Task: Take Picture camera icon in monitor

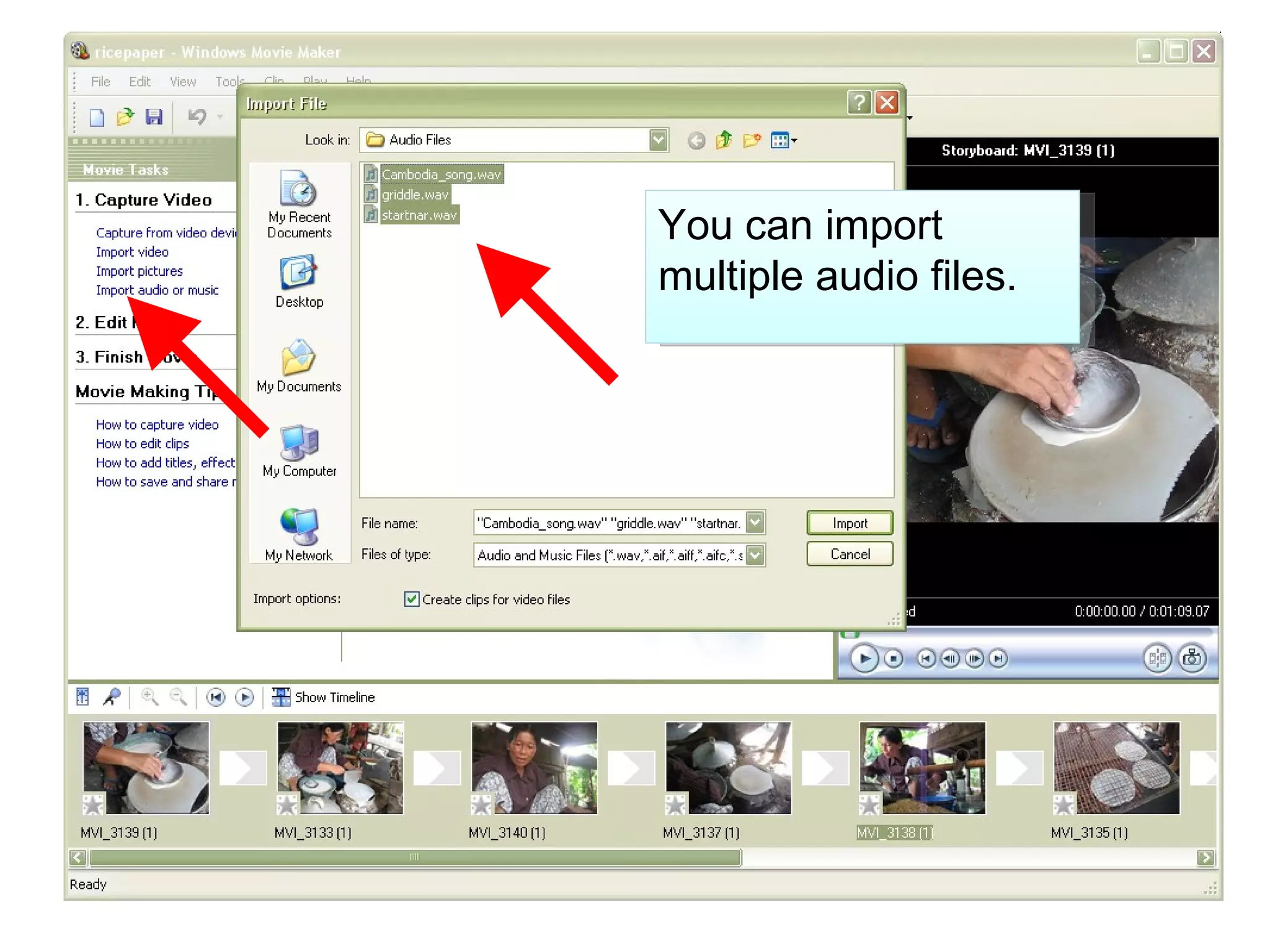Action: click(1191, 658)
